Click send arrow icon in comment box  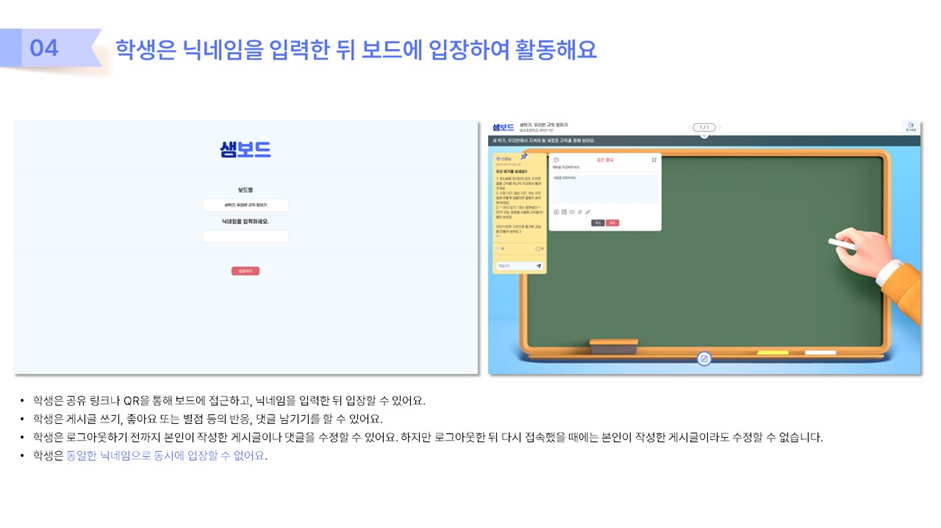539,266
